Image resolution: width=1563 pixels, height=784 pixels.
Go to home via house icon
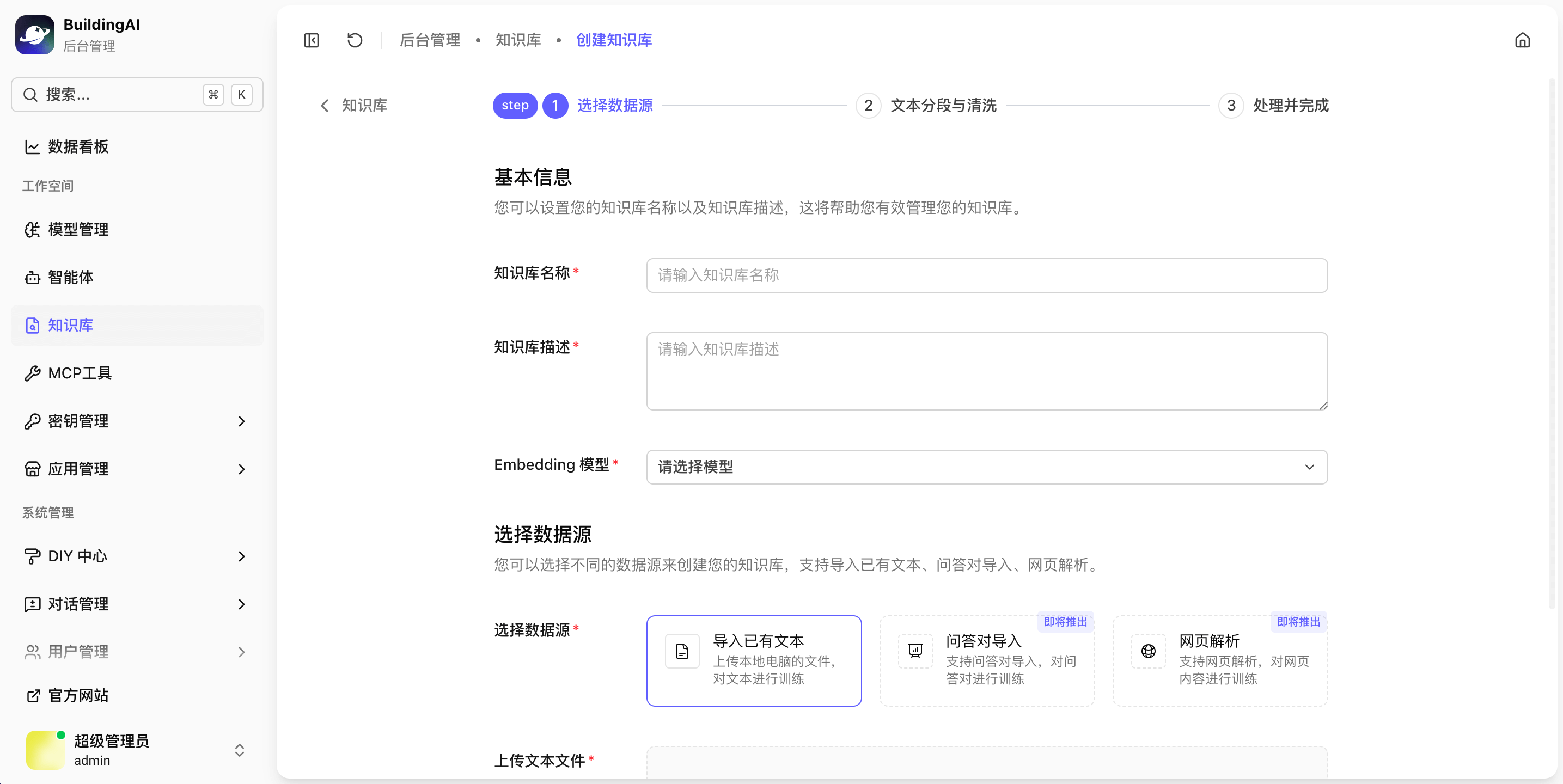click(x=1522, y=41)
